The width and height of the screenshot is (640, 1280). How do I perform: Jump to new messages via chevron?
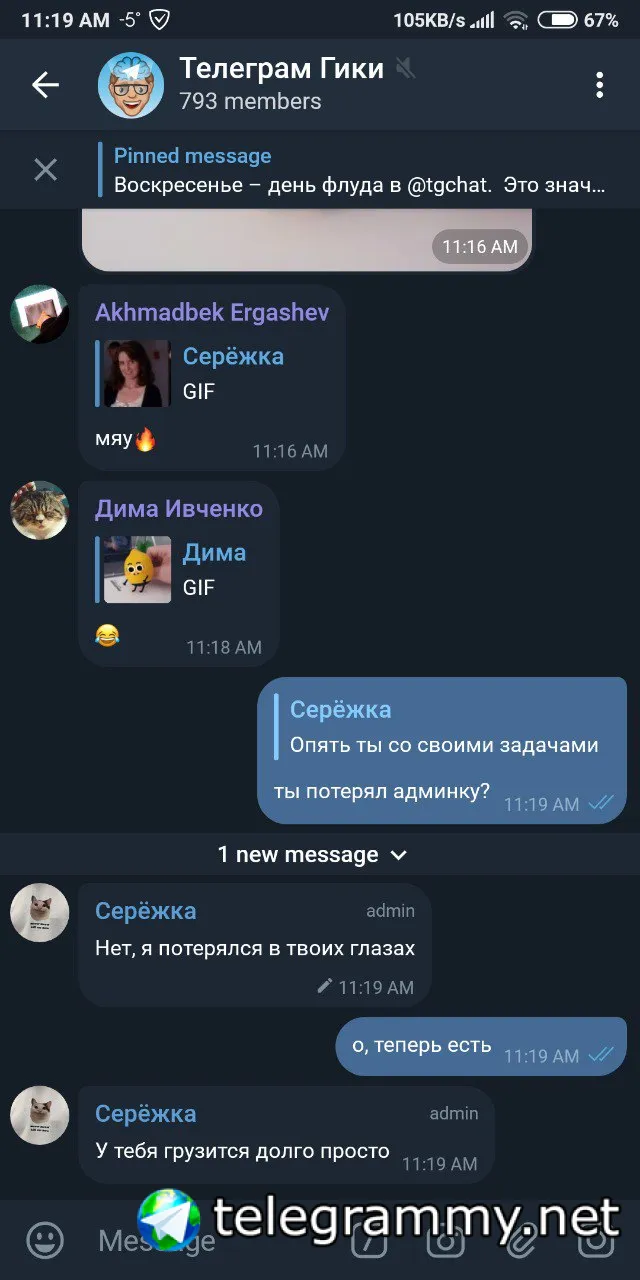(x=398, y=855)
